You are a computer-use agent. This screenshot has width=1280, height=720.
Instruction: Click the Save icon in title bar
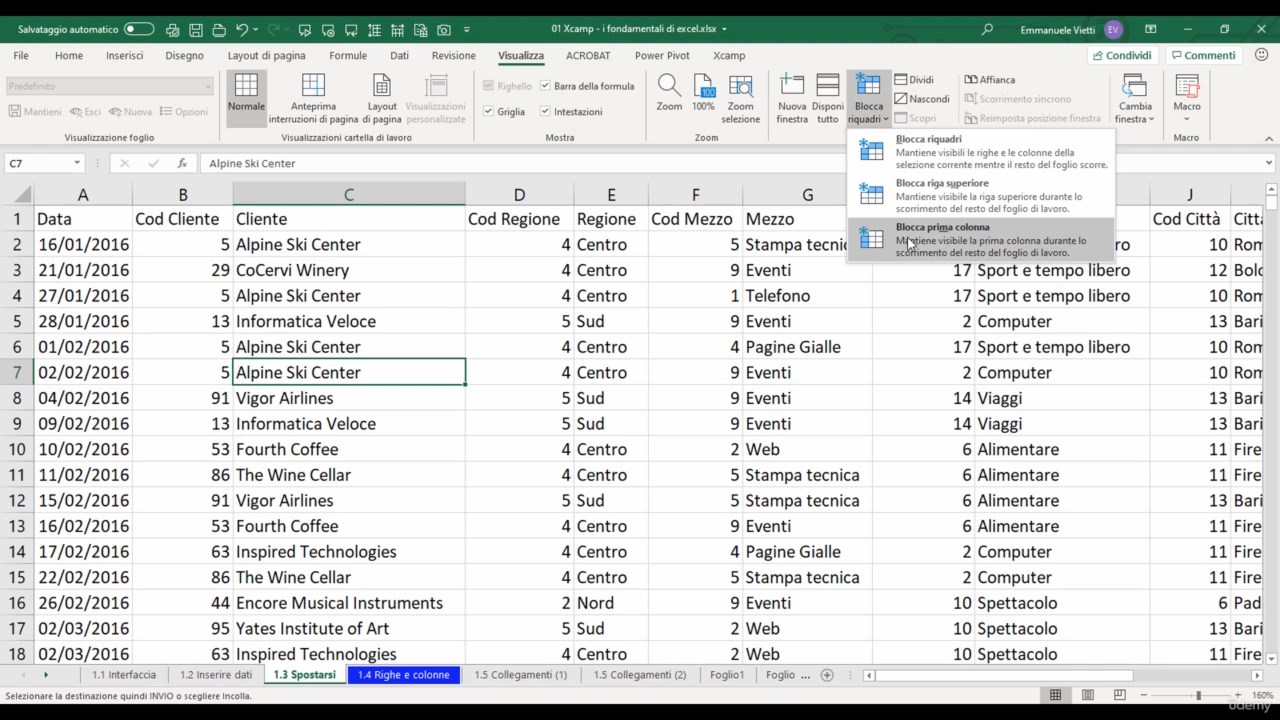point(195,30)
